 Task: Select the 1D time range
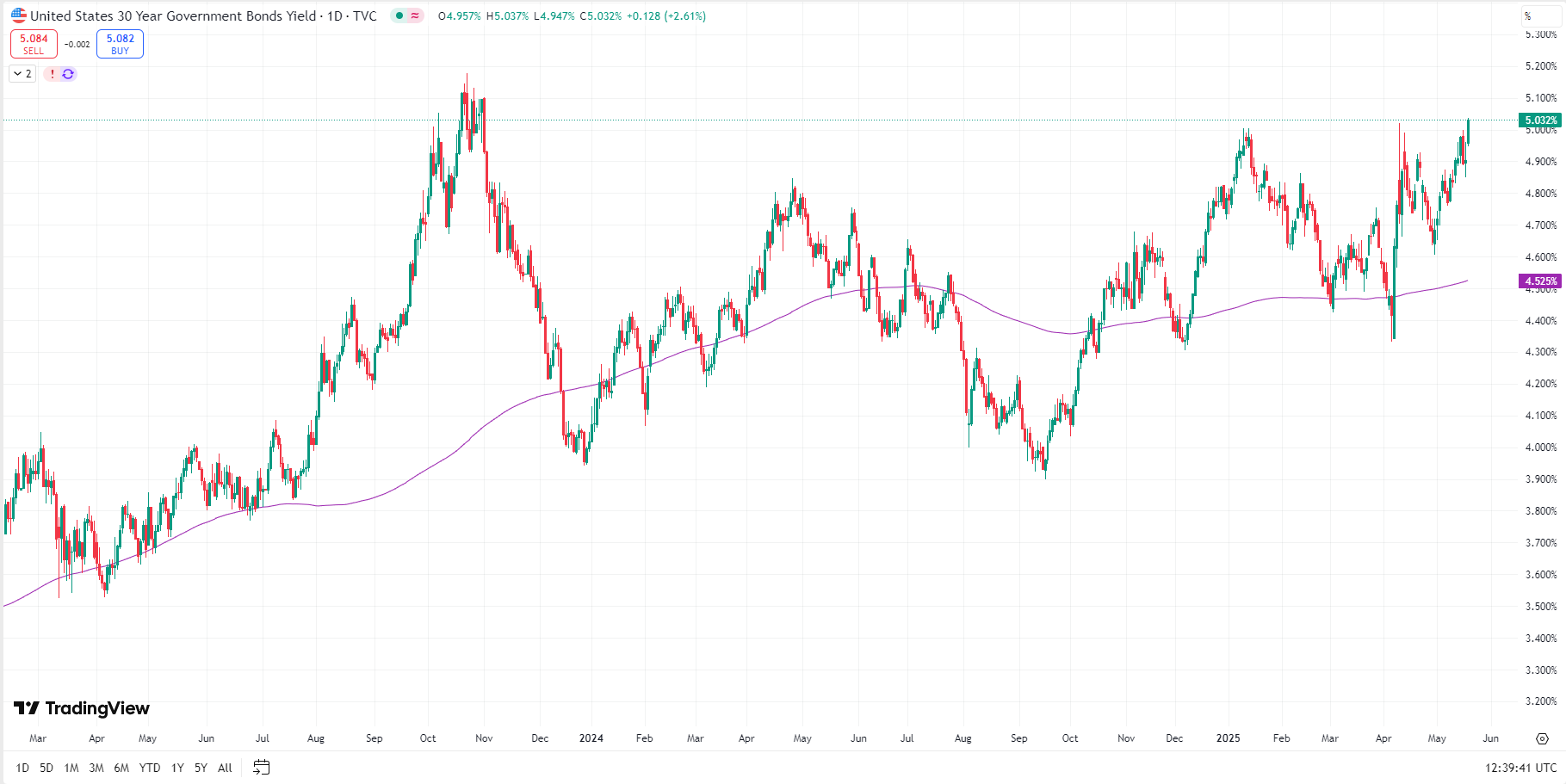tap(22, 768)
